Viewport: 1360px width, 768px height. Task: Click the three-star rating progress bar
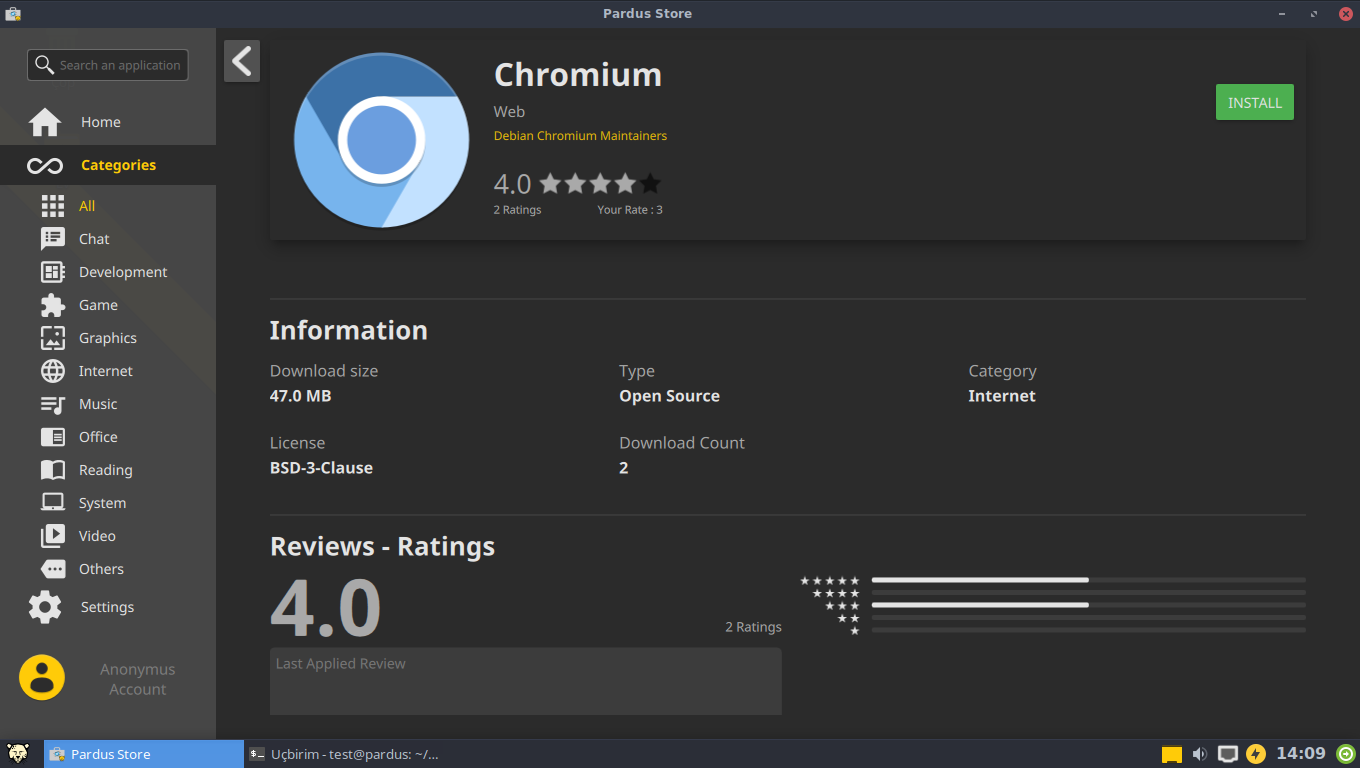pyautogui.click(x=1088, y=605)
